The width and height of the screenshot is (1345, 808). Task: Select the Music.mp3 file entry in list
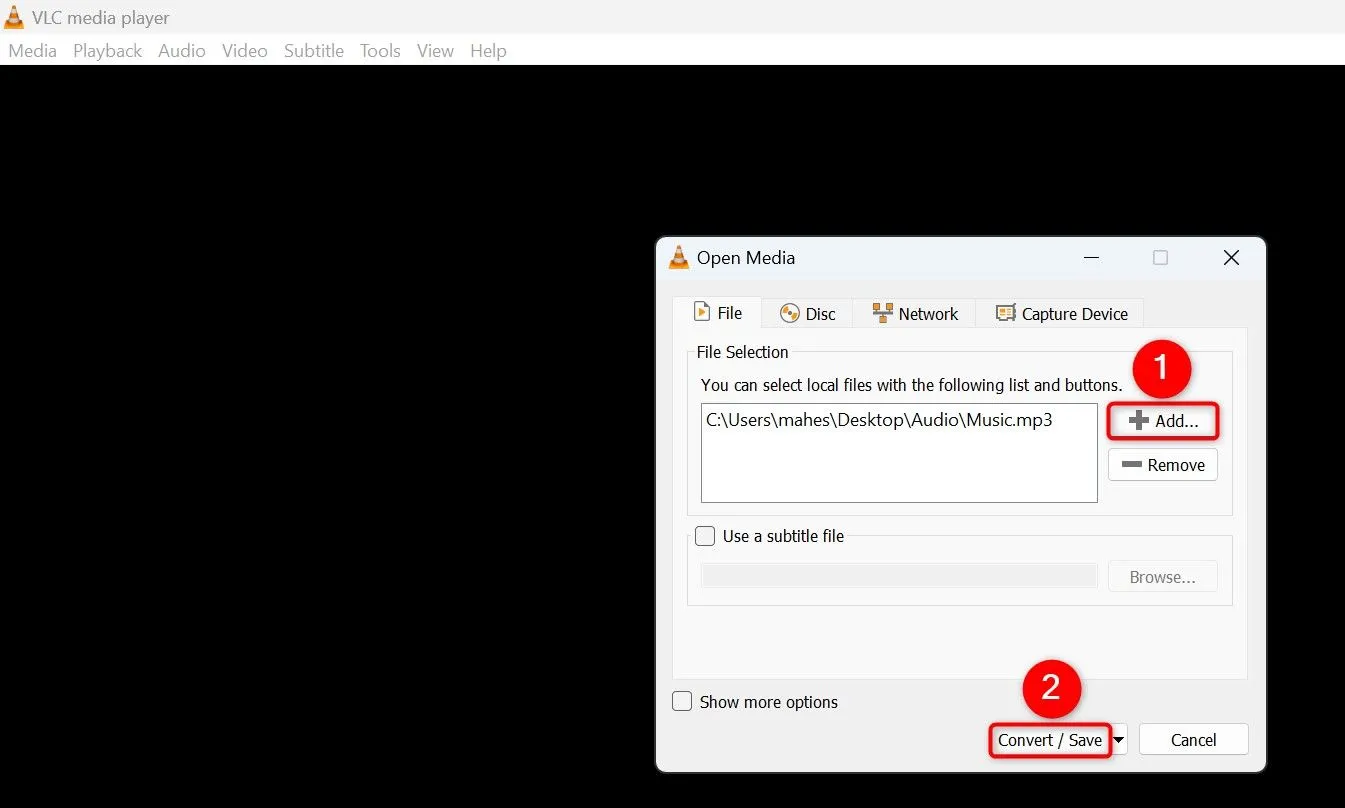879,421
